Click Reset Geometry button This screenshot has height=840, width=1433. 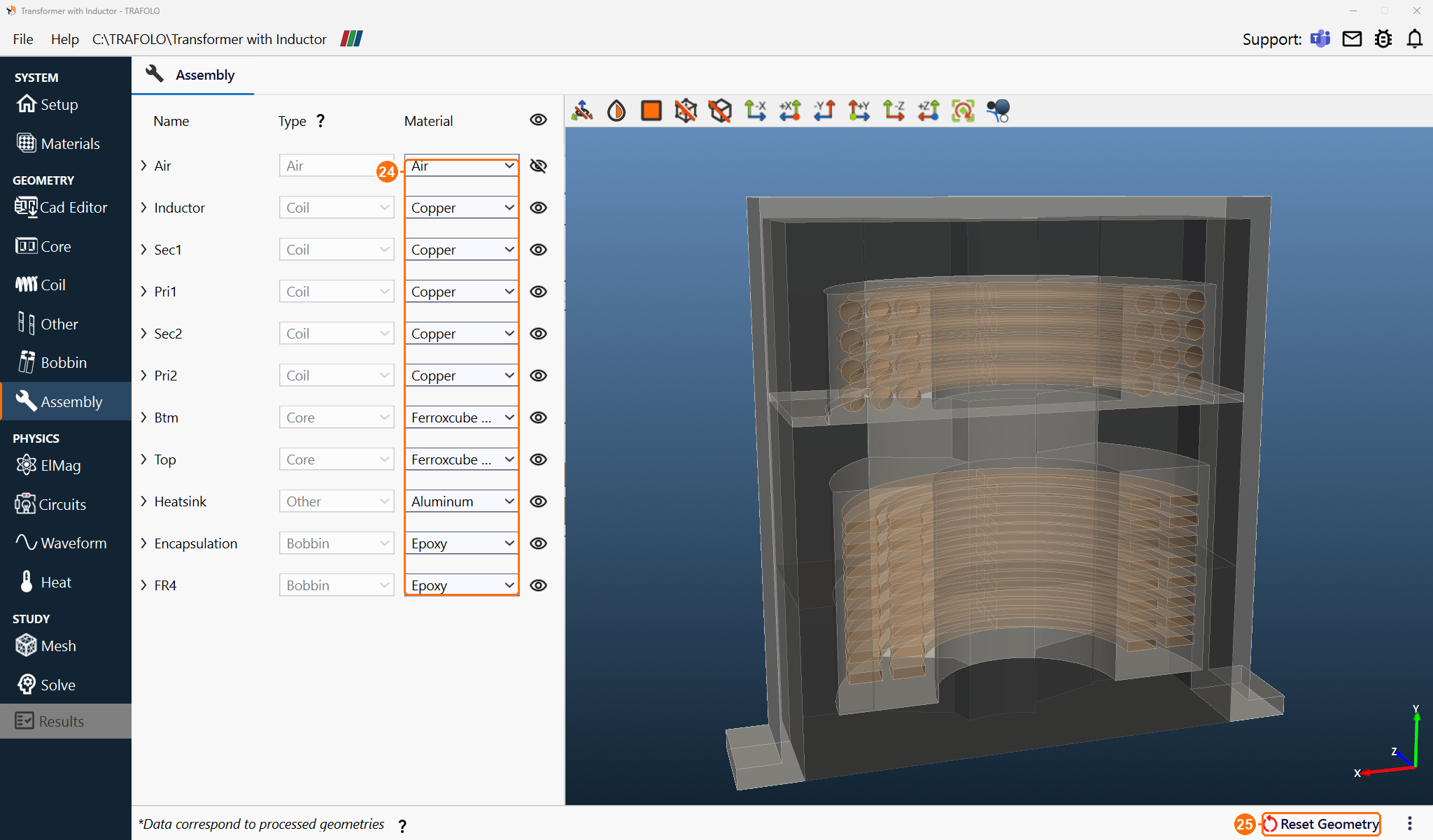point(1321,824)
